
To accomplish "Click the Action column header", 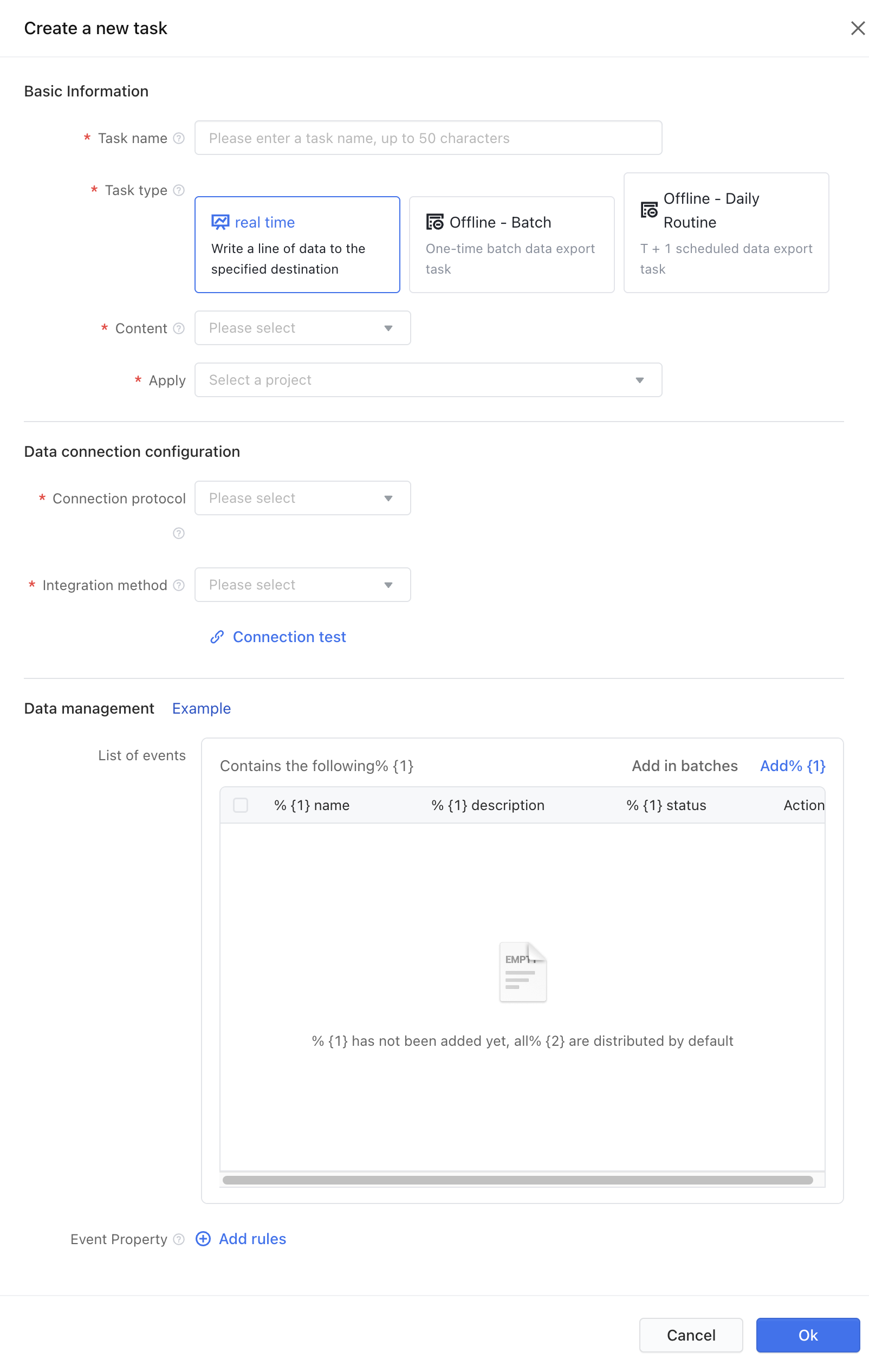I will (803, 805).
